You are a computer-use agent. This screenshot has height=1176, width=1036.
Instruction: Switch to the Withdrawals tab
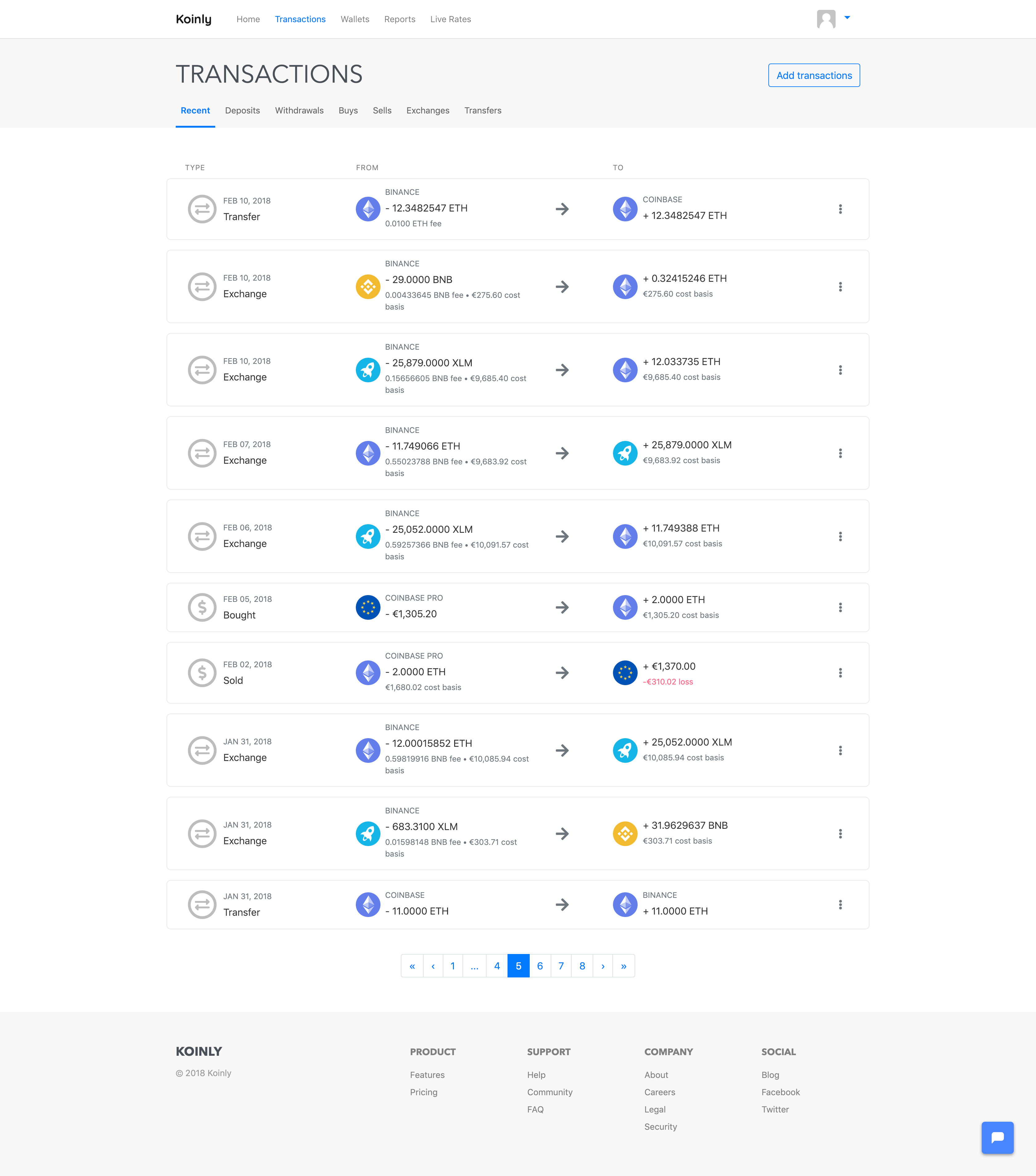tap(299, 110)
